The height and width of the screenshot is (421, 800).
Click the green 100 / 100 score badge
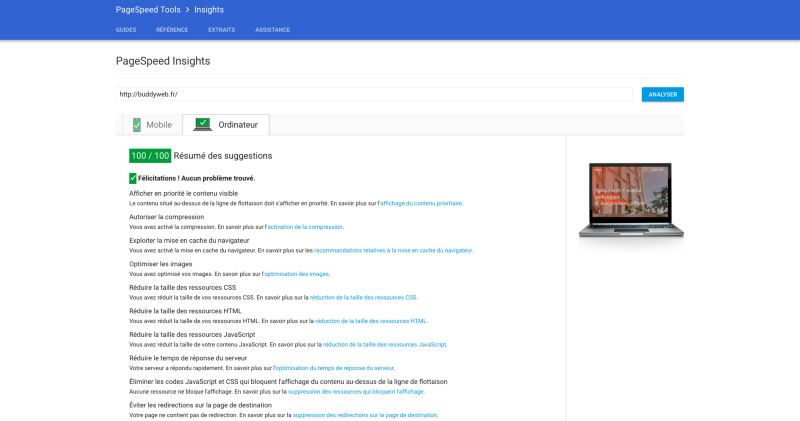click(150, 156)
